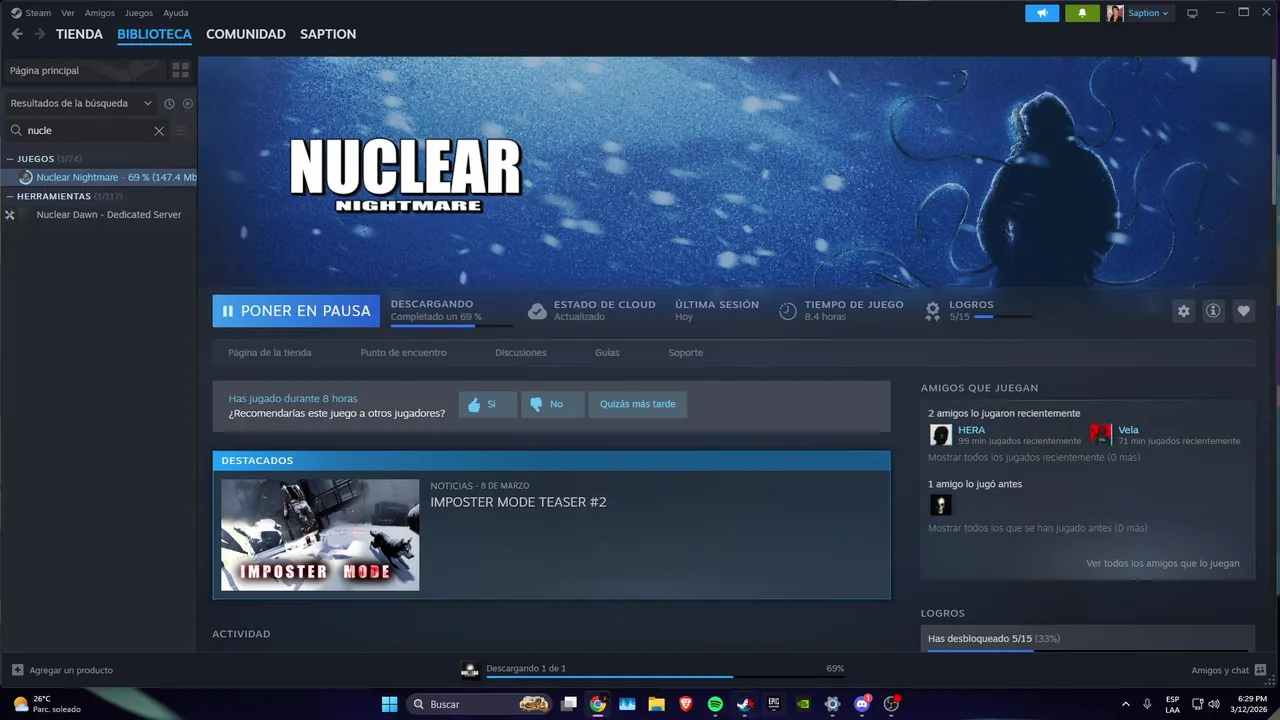Open Epic Games Launcher taskbar icon

[774, 704]
